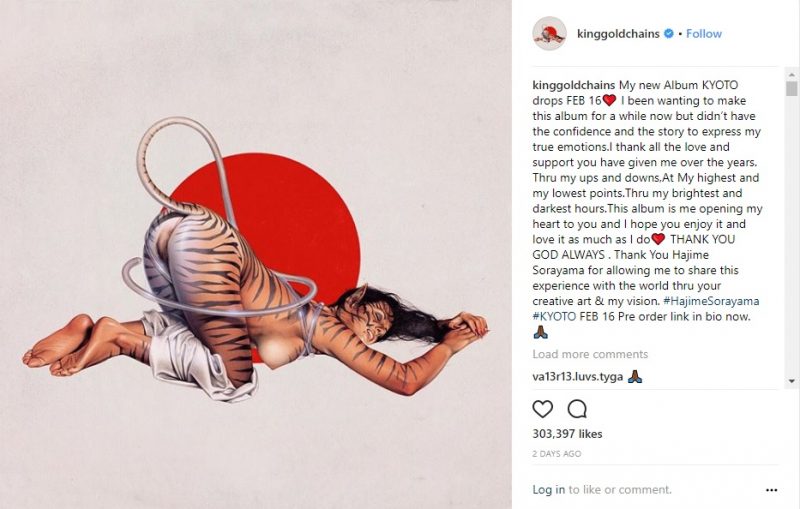Open va13r13.luvs.tyga commenter profile
Screen dimensions: 800x509
coord(578,377)
